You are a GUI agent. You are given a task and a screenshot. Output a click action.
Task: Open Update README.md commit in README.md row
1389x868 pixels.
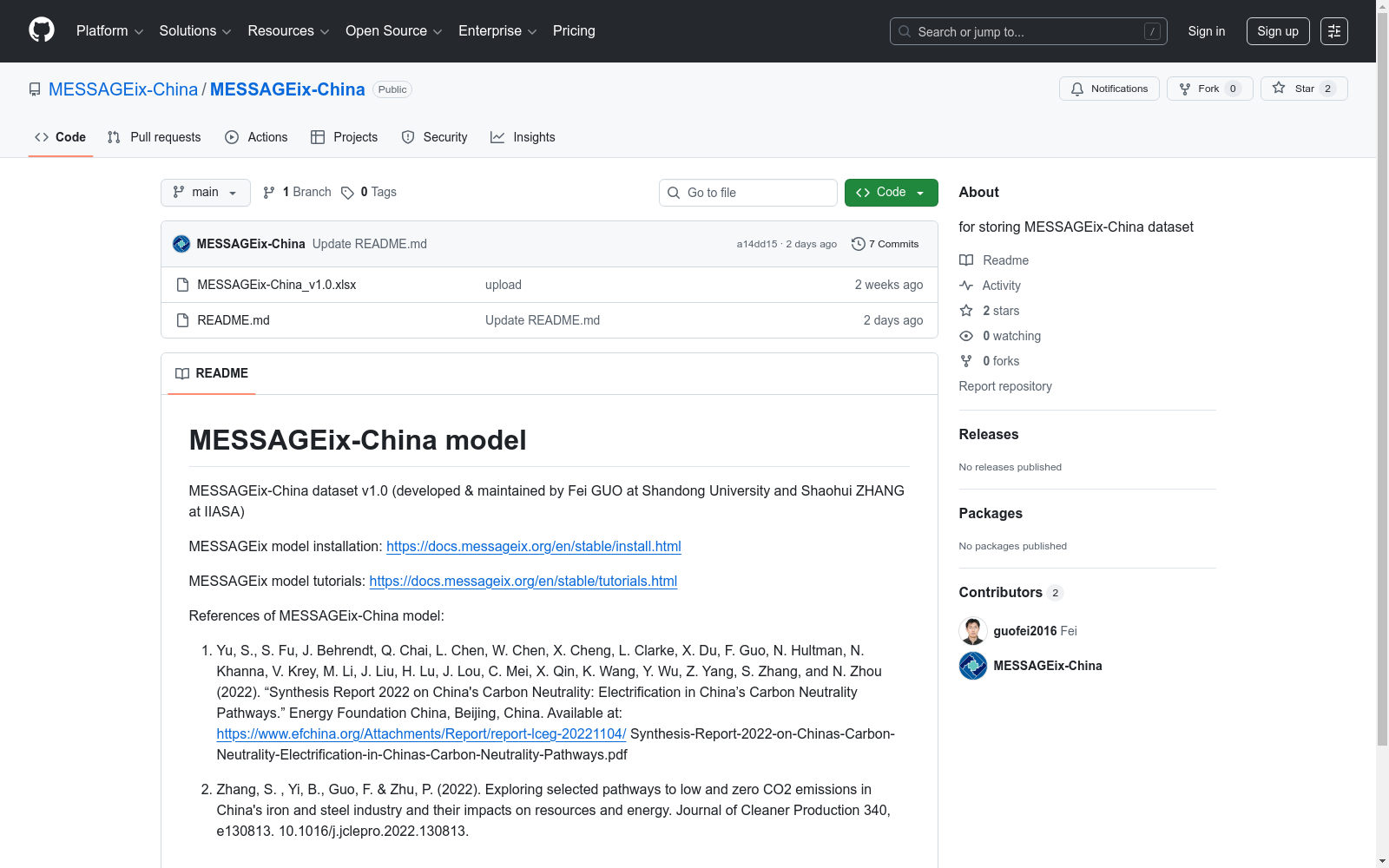(x=543, y=320)
